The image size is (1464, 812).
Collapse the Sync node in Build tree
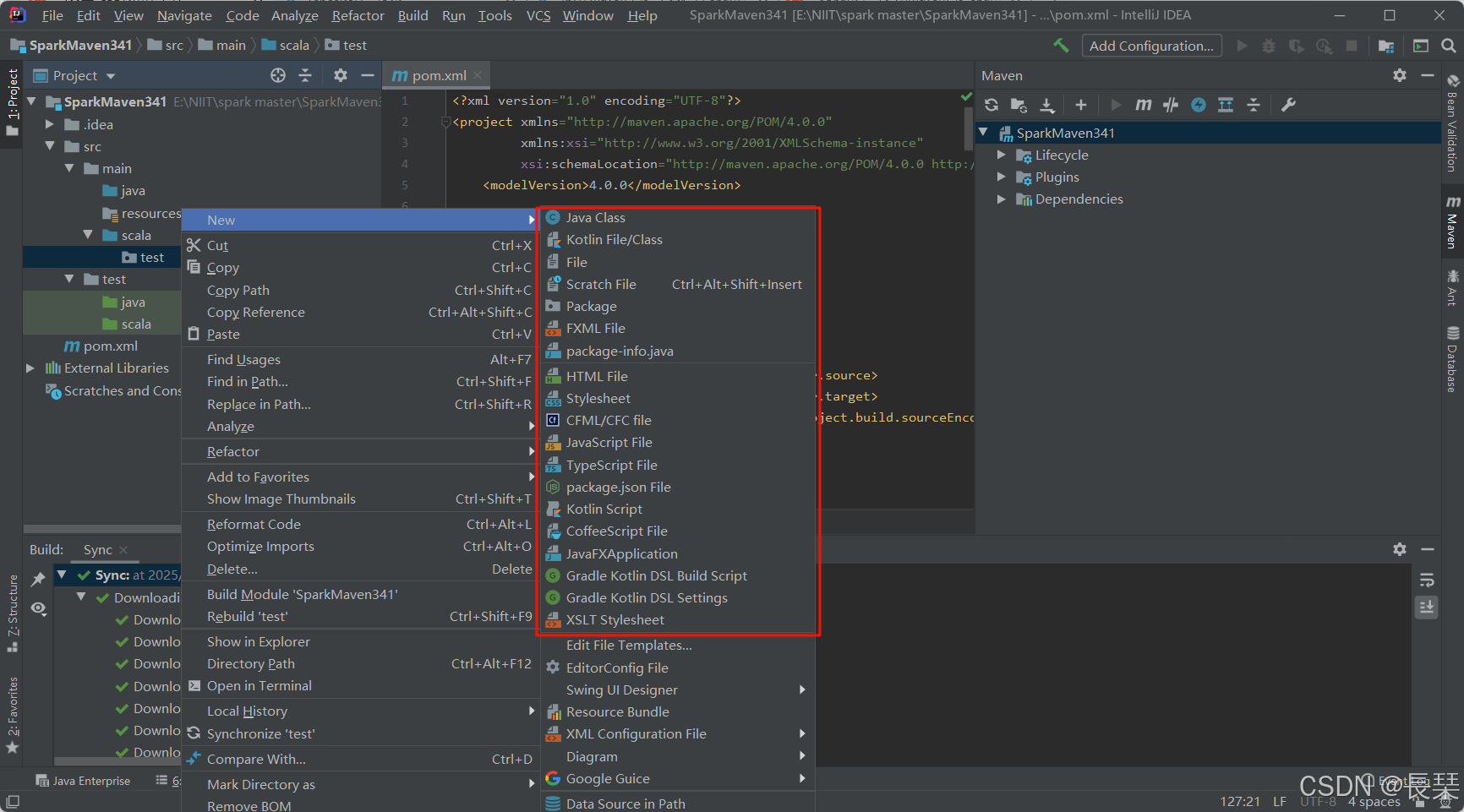point(62,575)
